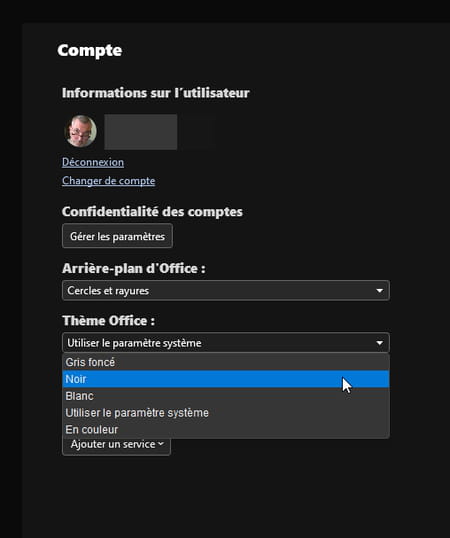
Task: Click the Compte page heading
Action: pos(90,51)
